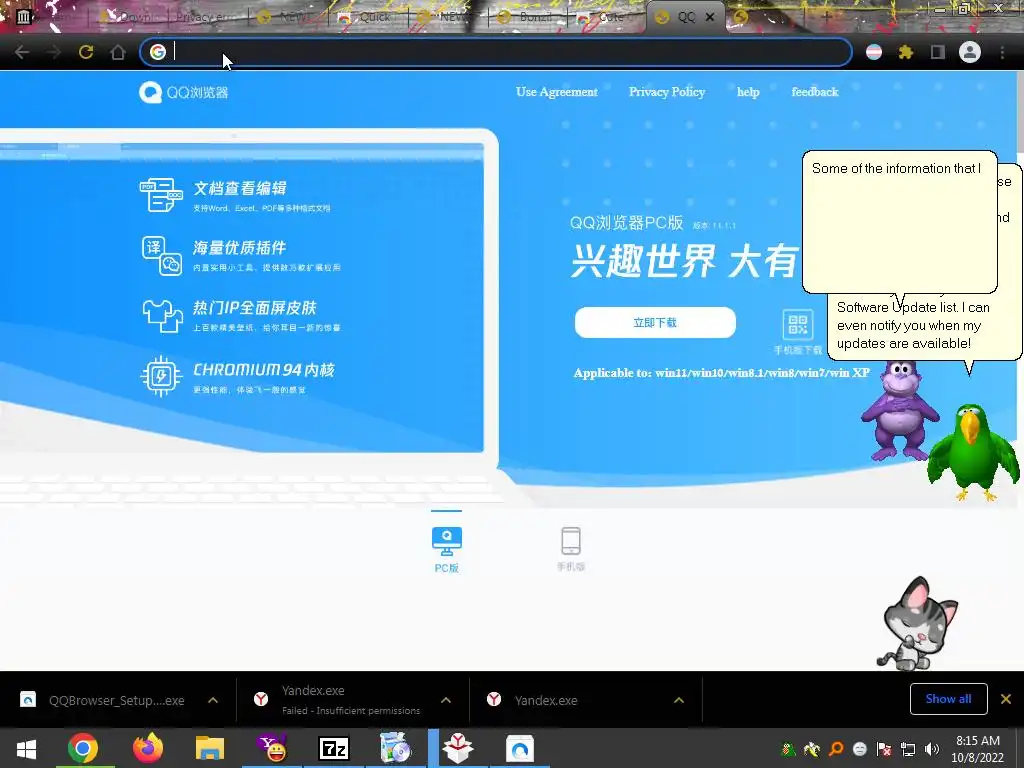Open the help link

[x=748, y=92]
